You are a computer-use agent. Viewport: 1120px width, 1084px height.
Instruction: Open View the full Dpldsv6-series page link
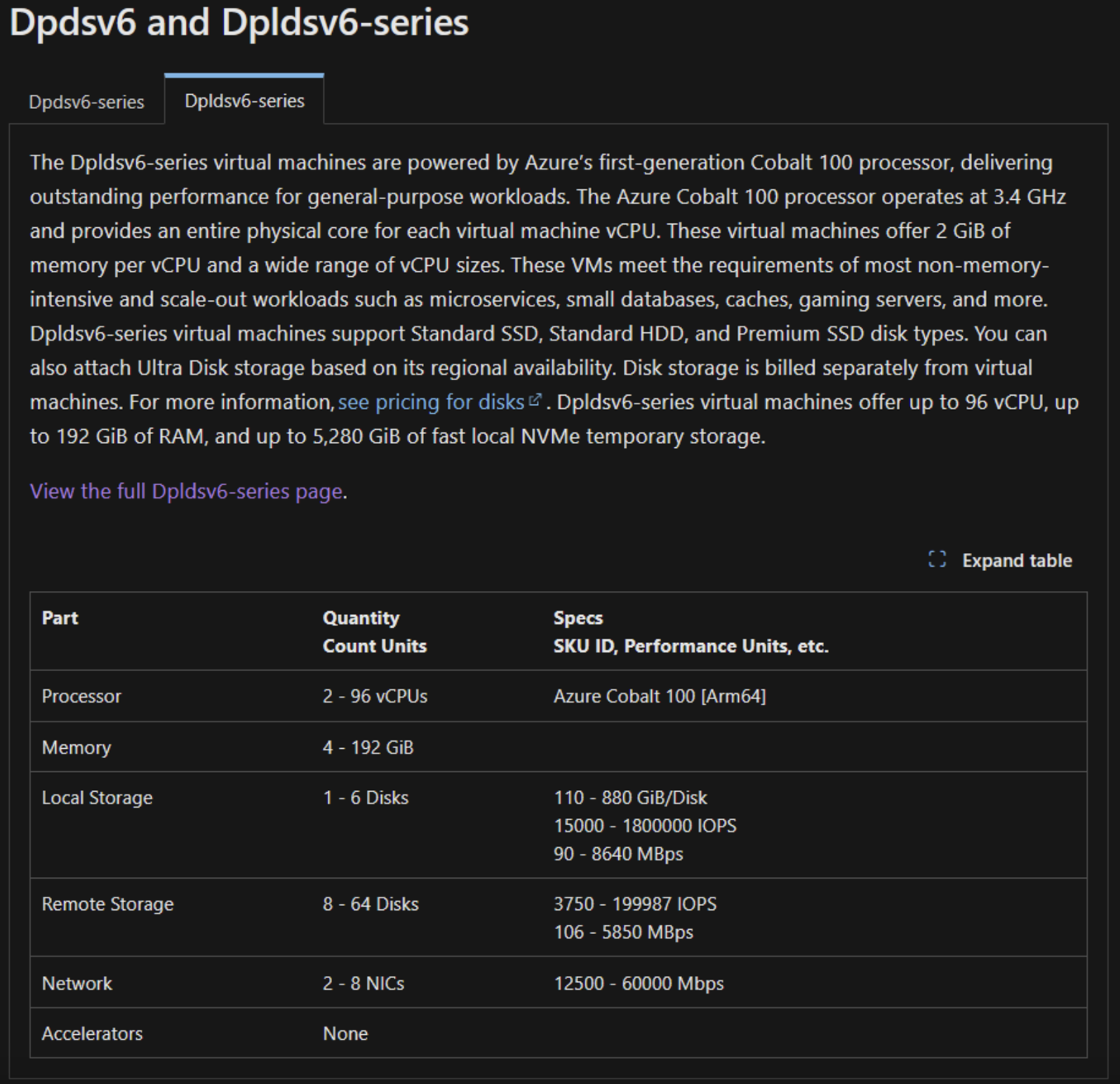(x=186, y=491)
